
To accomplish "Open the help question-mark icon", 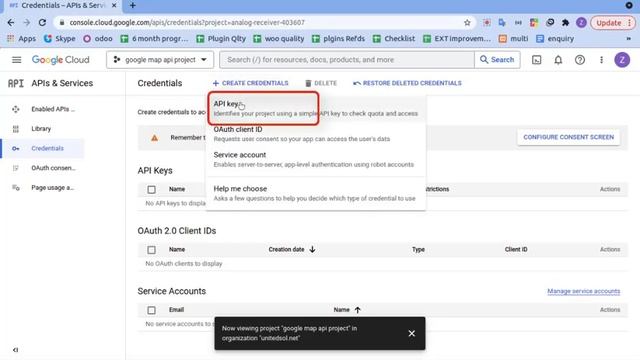I will tap(580, 60).
